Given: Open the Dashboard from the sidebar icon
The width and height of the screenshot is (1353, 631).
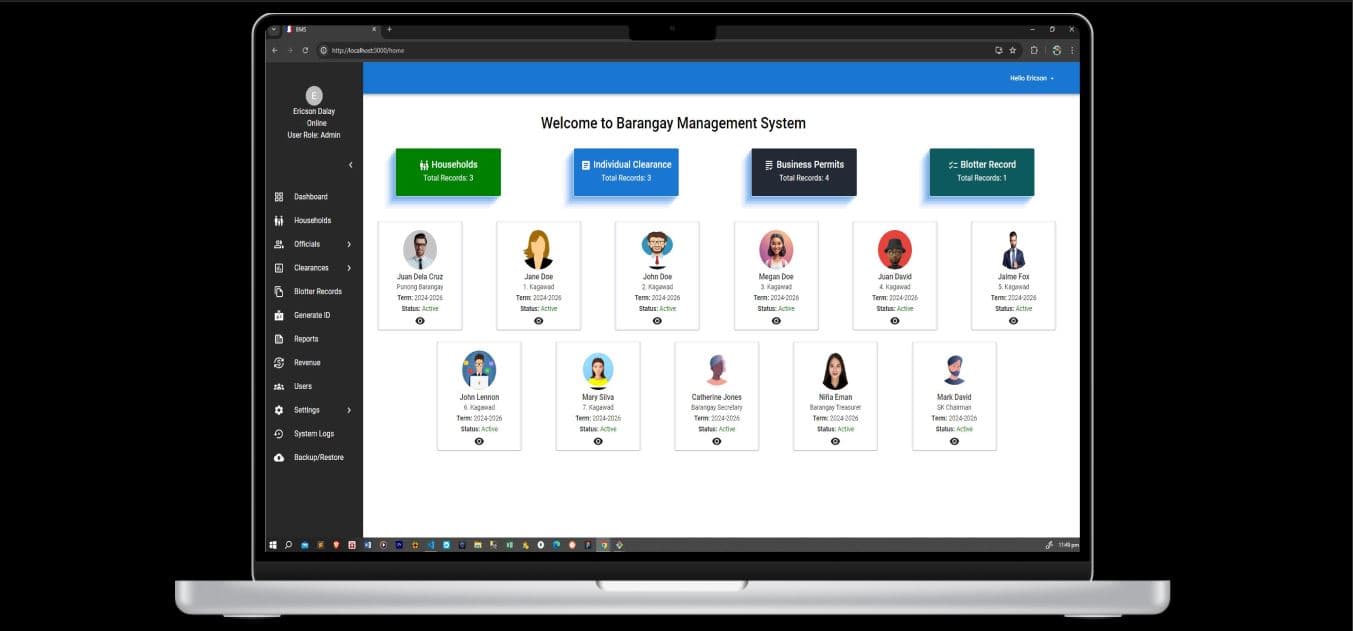Looking at the screenshot, I should [x=281, y=196].
